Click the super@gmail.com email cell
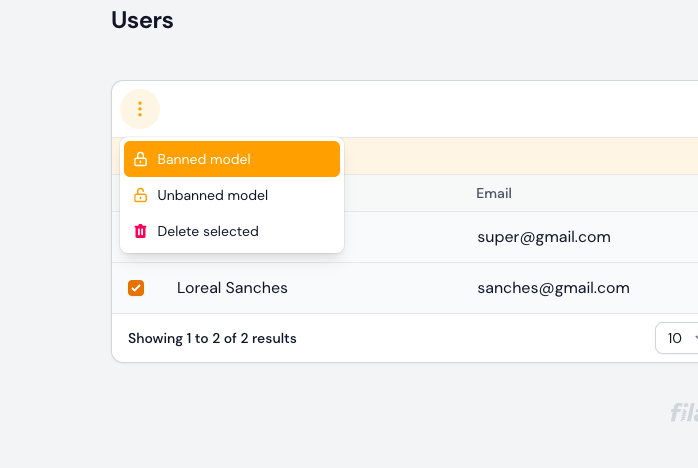698x468 pixels. (543, 237)
